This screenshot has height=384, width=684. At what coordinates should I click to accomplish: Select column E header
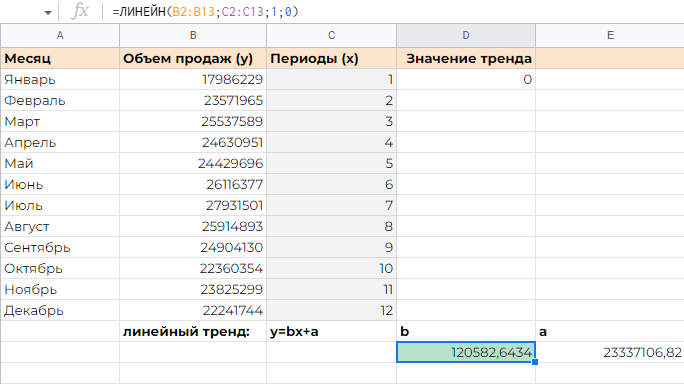[610, 35]
